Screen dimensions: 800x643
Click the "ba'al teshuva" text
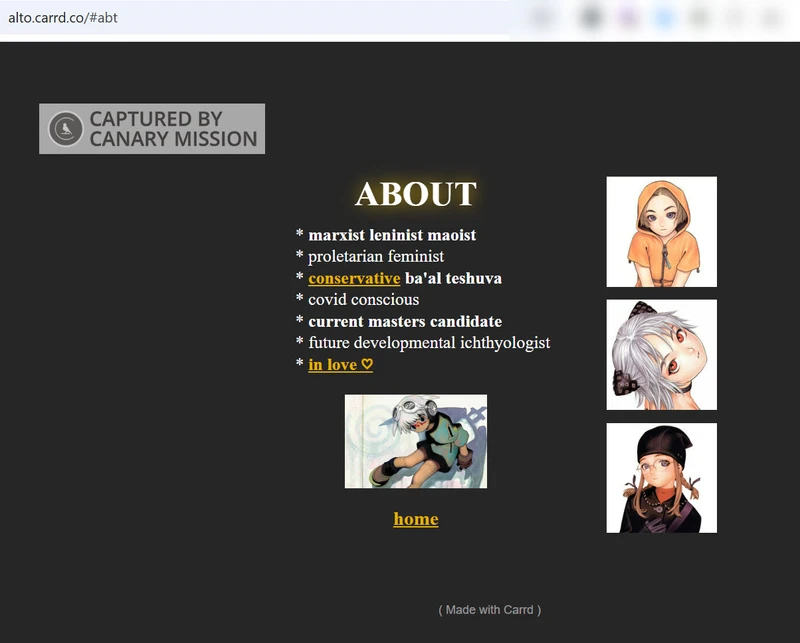pos(453,278)
